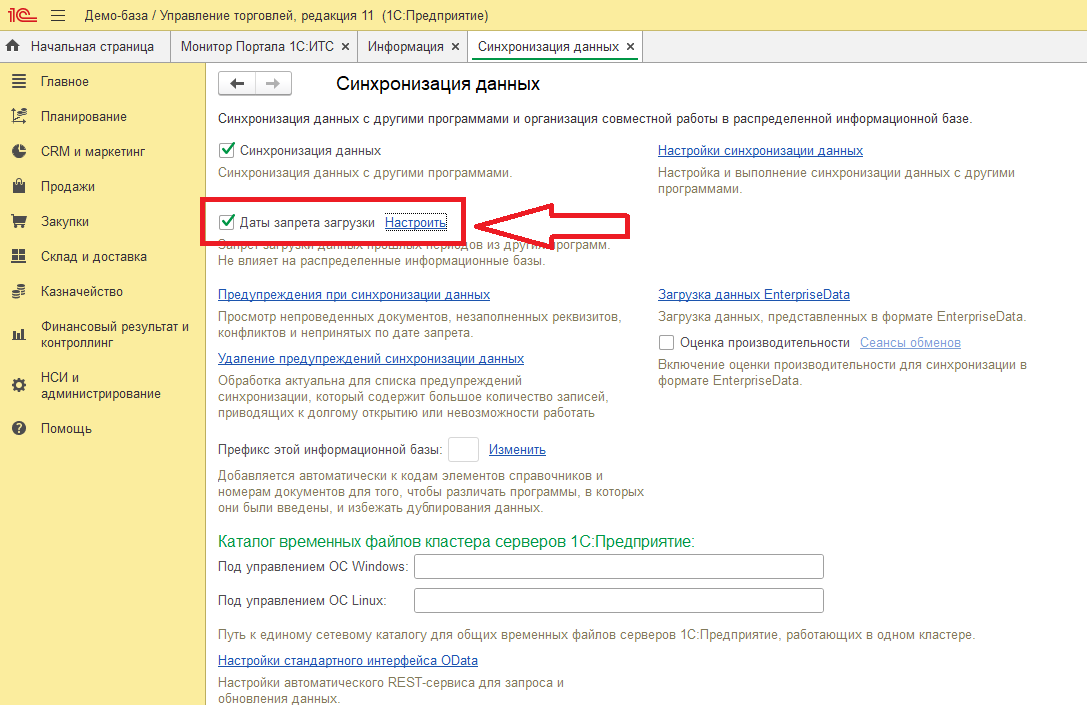Image resolution: width=1087 pixels, height=705 pixels.
Task: Open the Настройки синхронизации данных link
Action: pos(760,150)
